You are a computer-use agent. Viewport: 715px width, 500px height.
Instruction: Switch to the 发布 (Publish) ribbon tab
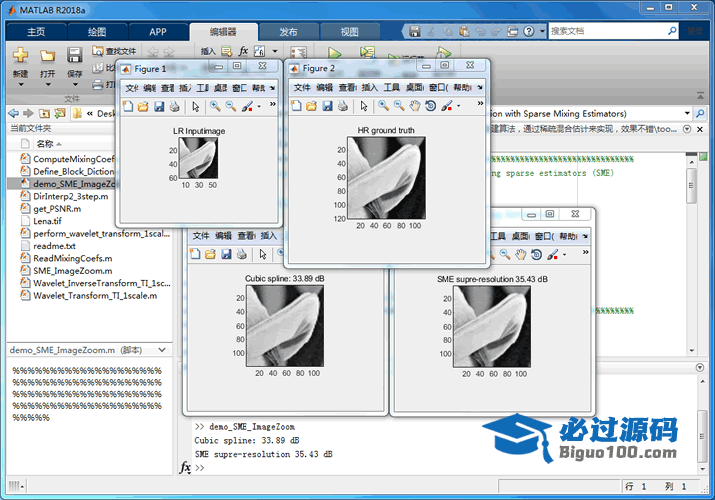[x=288, y=31]
